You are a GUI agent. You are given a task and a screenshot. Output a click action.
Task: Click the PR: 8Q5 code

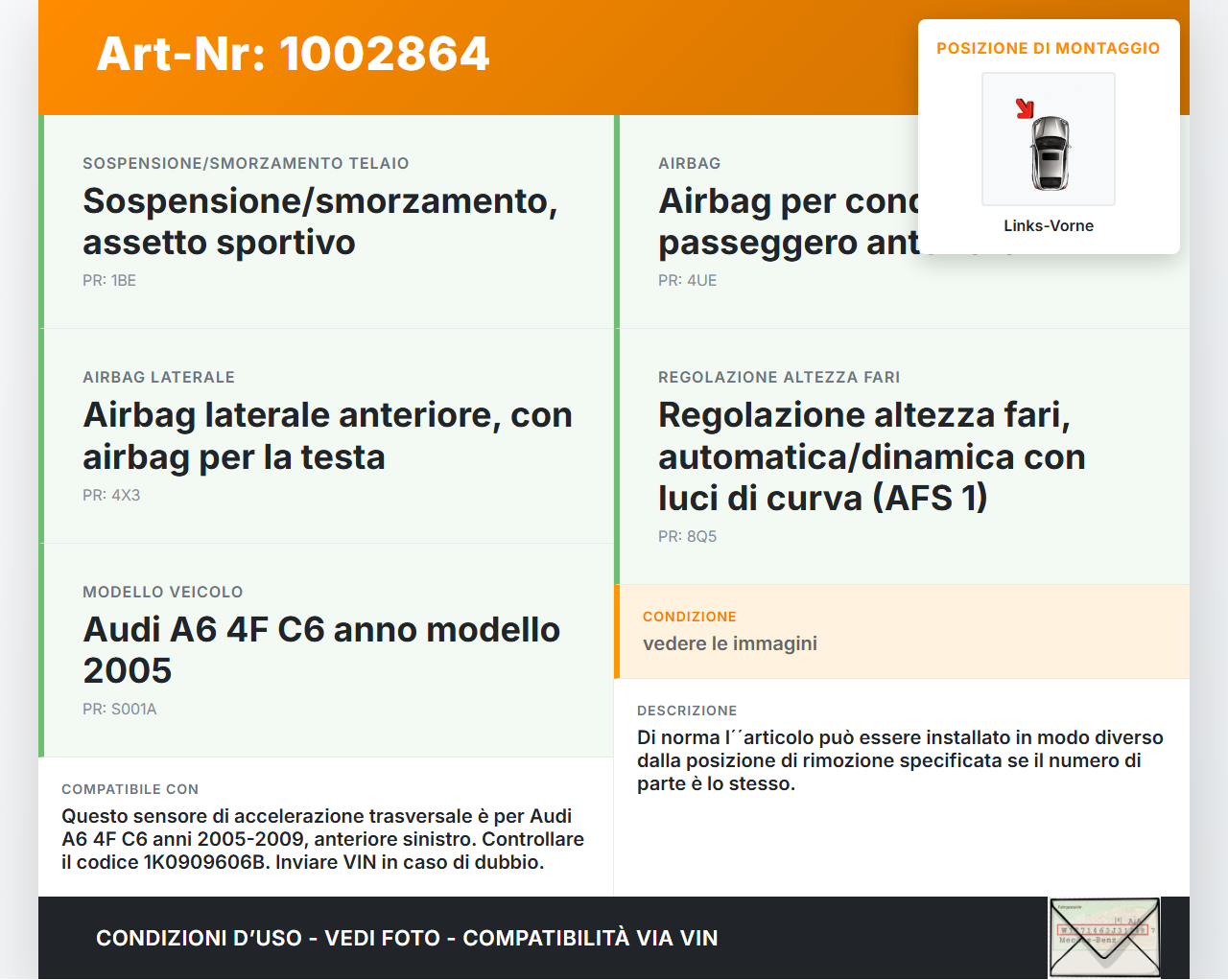(x=687, y=536)
